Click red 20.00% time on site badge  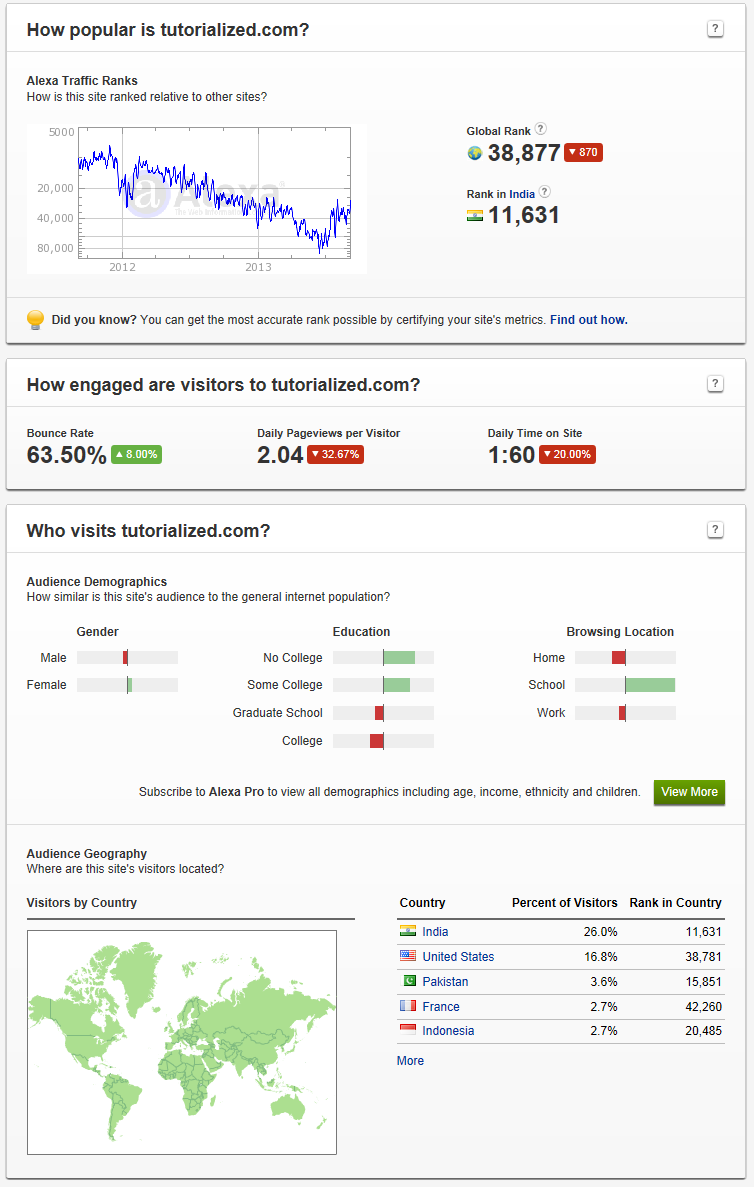click(x=567, y=454)
